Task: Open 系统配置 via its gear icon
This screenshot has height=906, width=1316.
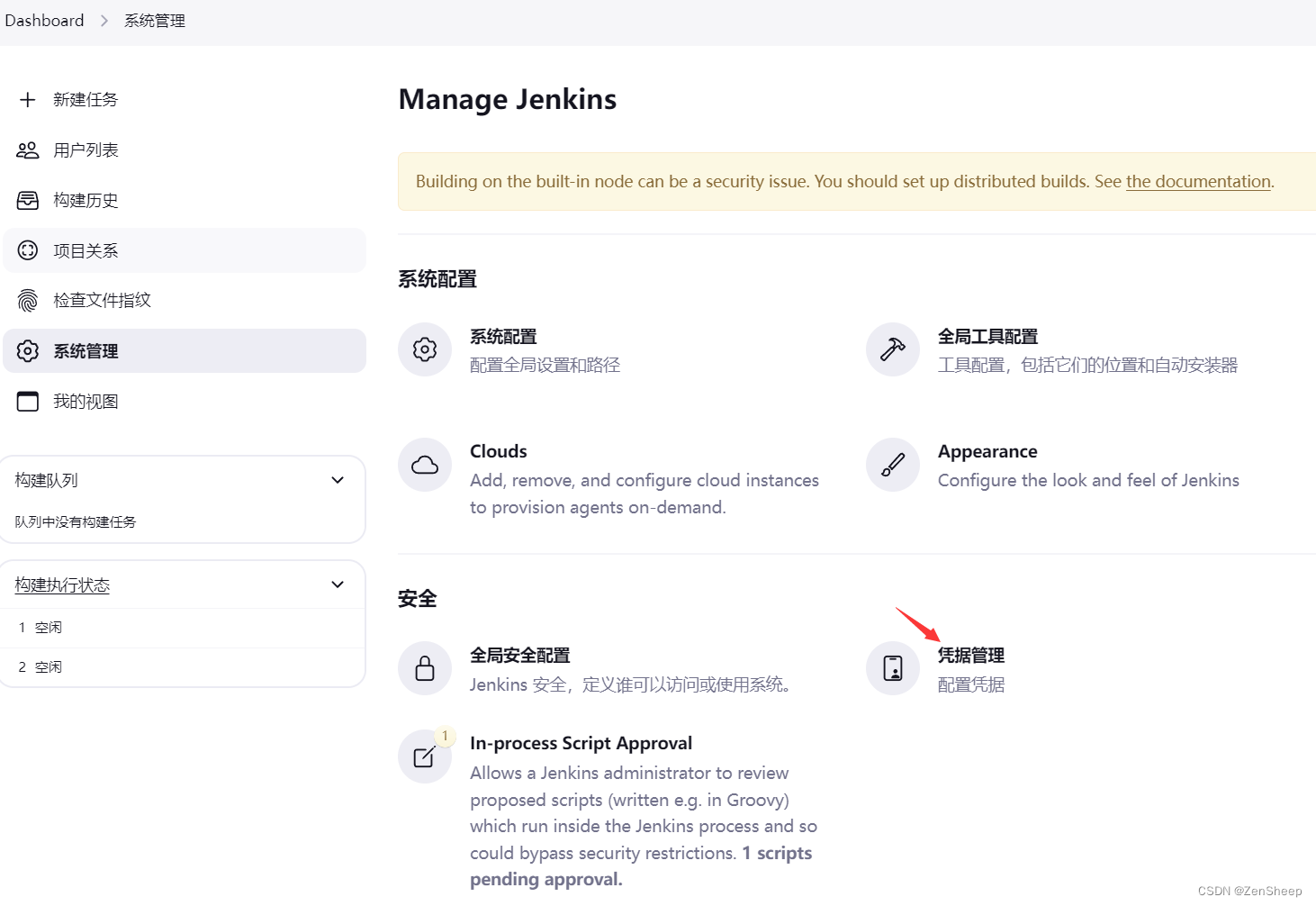Action: point(425,349)
